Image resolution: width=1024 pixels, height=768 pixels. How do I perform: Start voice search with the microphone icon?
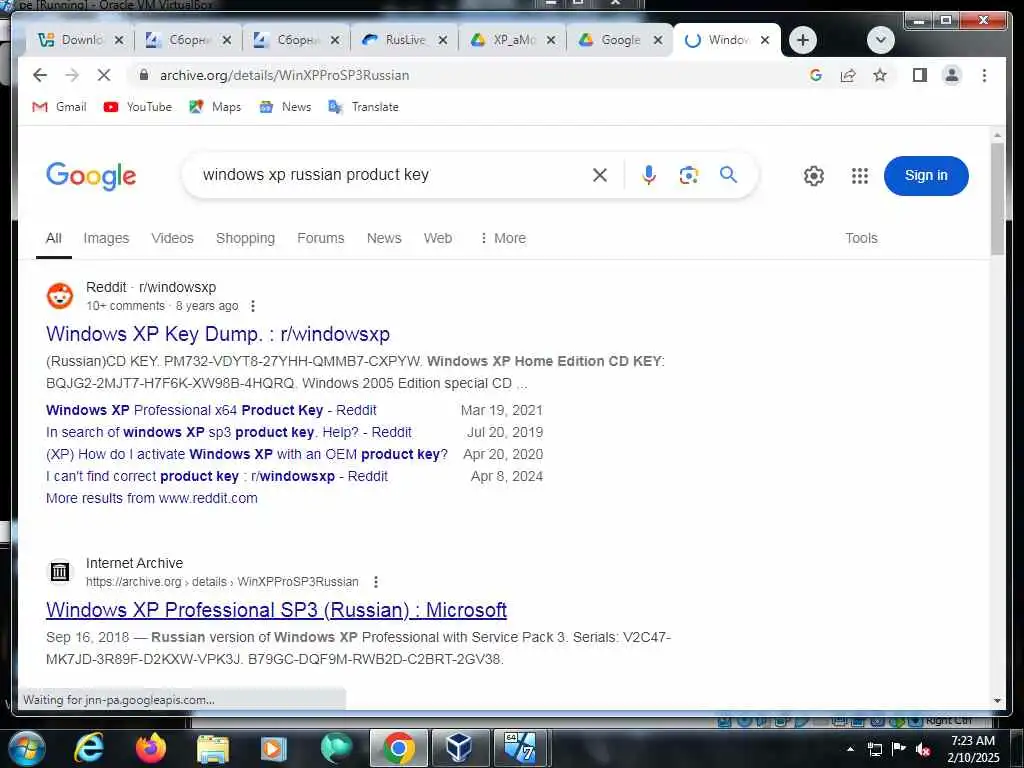tap(648, 175)
